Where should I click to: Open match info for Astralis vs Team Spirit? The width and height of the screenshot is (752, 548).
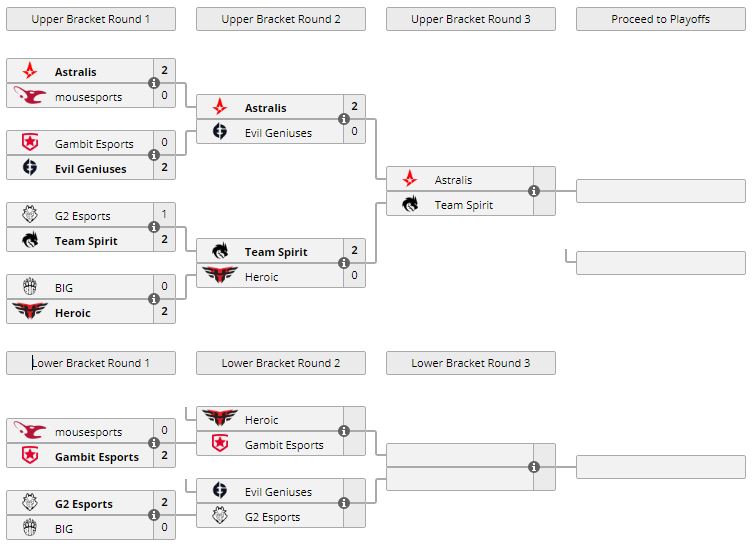click(534, 191)
